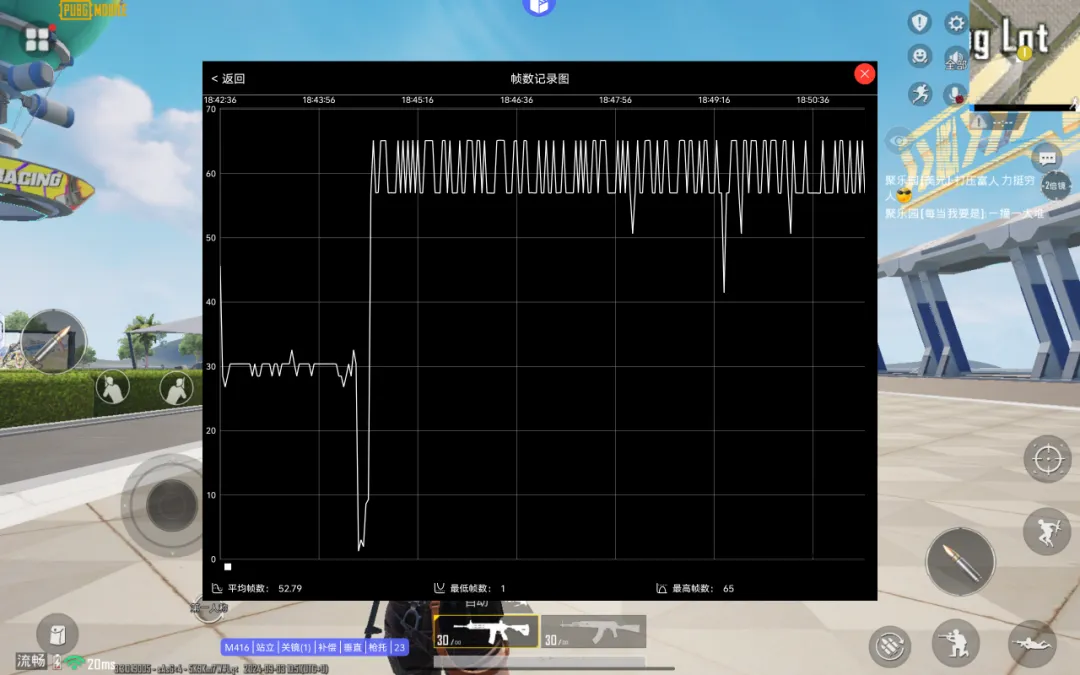Tap the 关镜(1) label in blue bar
This screenshot has width=1080, height=675.
click(x=295, y=647)
